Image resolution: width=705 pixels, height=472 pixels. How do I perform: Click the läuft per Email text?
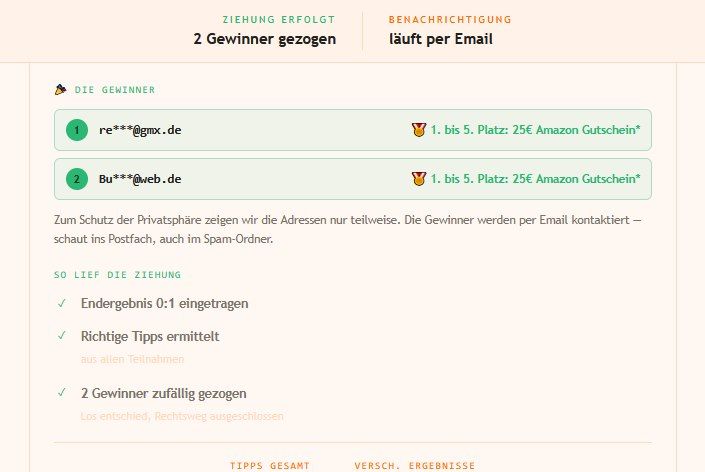[x=441, y=39]
